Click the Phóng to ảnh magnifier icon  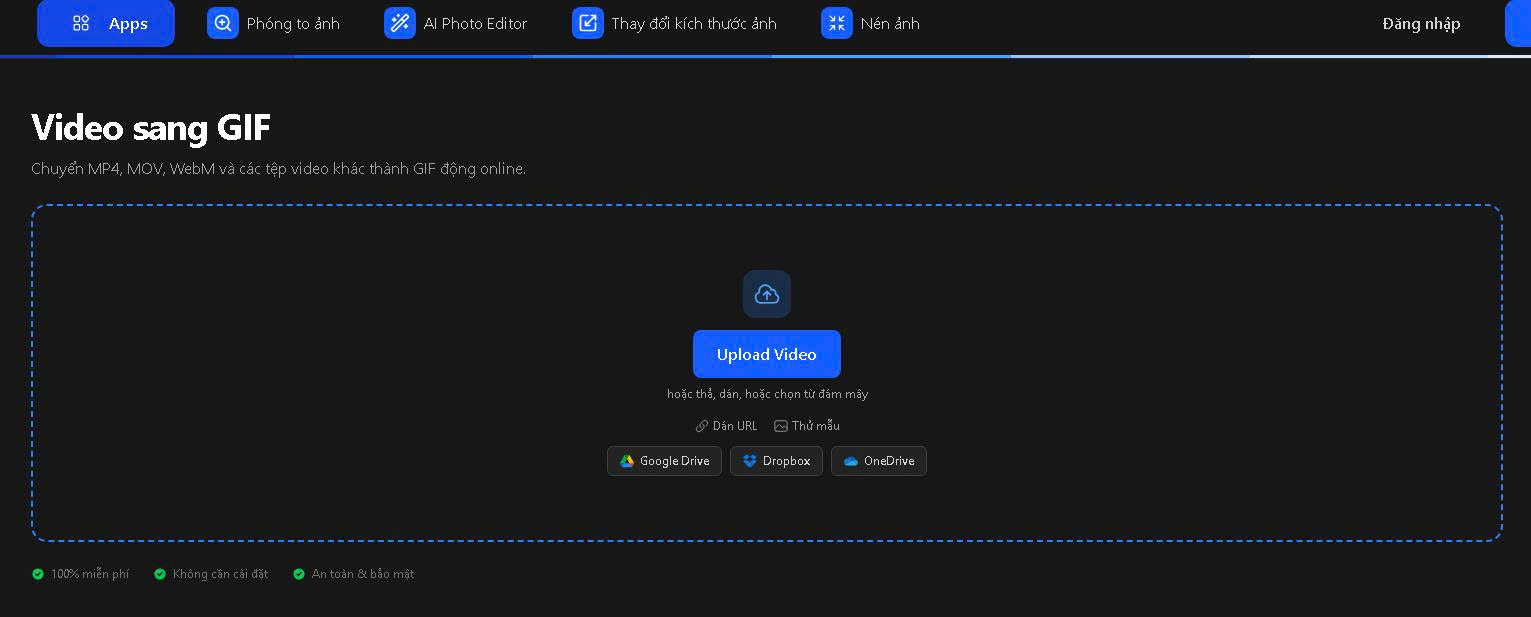click(x=223, y=23)
